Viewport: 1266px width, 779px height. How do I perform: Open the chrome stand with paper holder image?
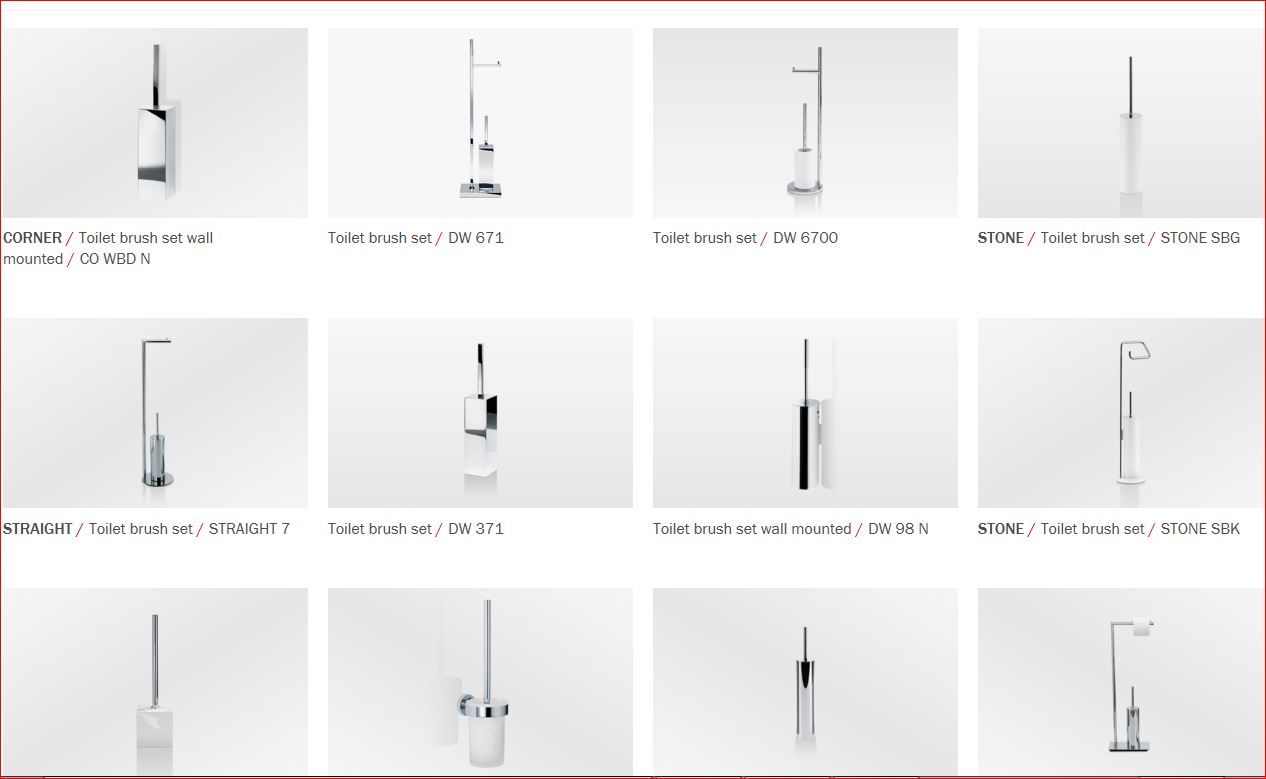pos(1121,682)
